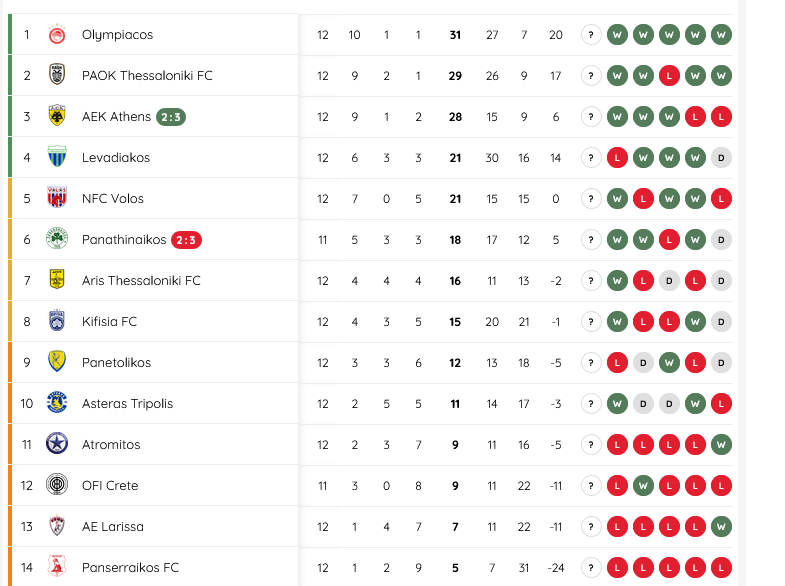The image size is (785, 586).
Task: Click Atromitos latest win form badge
Action: coord(721,445)
